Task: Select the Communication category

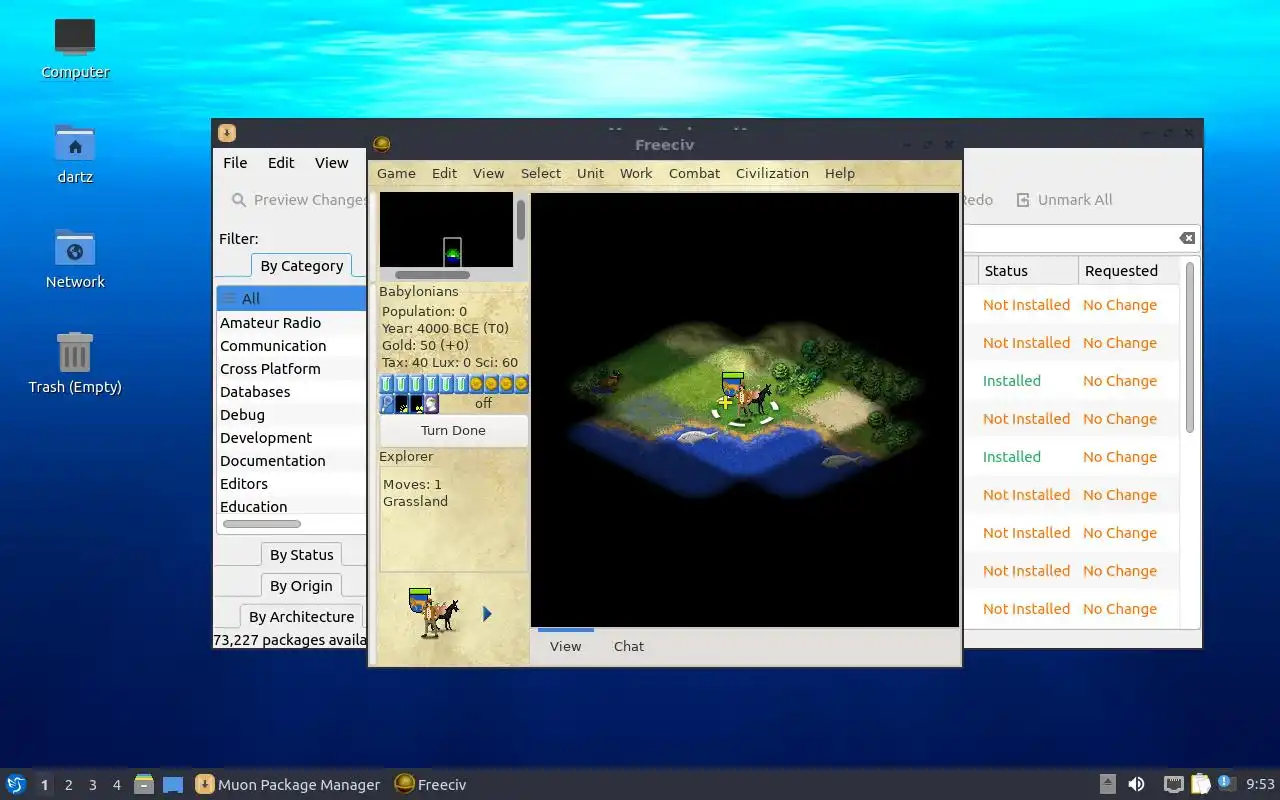Action: 291,346
